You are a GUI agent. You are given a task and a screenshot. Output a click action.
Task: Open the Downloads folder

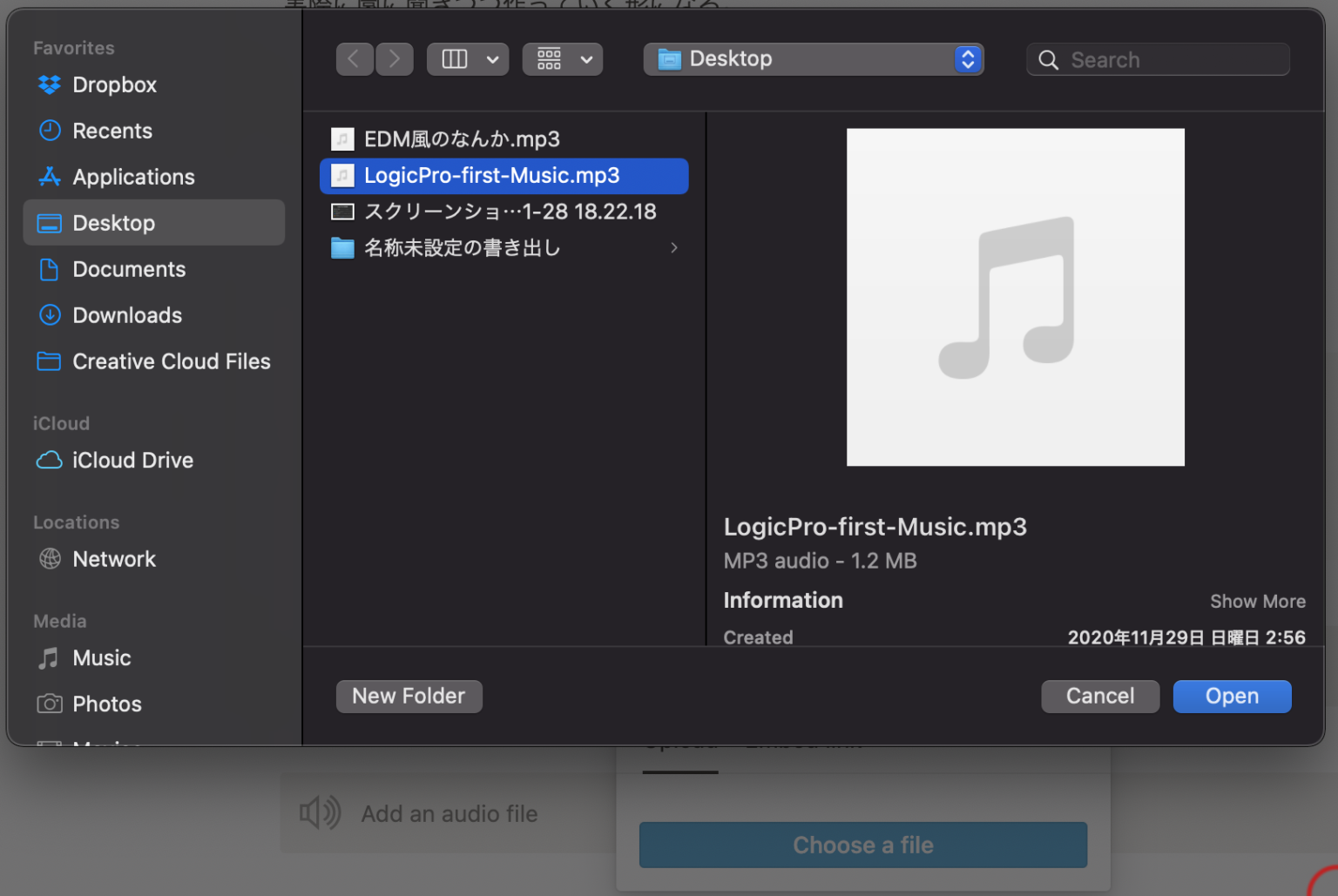coord(127,315)
